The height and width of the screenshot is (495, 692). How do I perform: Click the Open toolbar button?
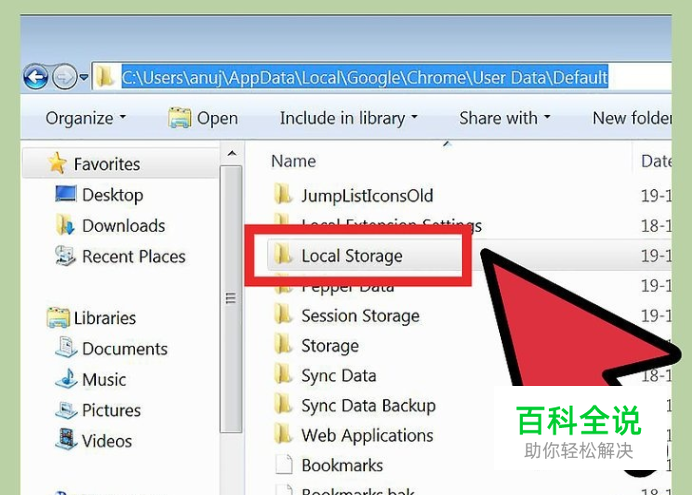pos(203,118)
